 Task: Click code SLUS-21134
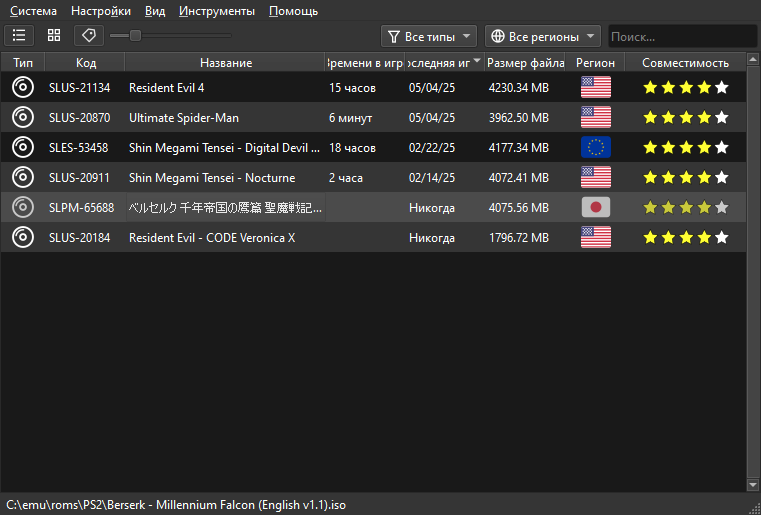80,88
